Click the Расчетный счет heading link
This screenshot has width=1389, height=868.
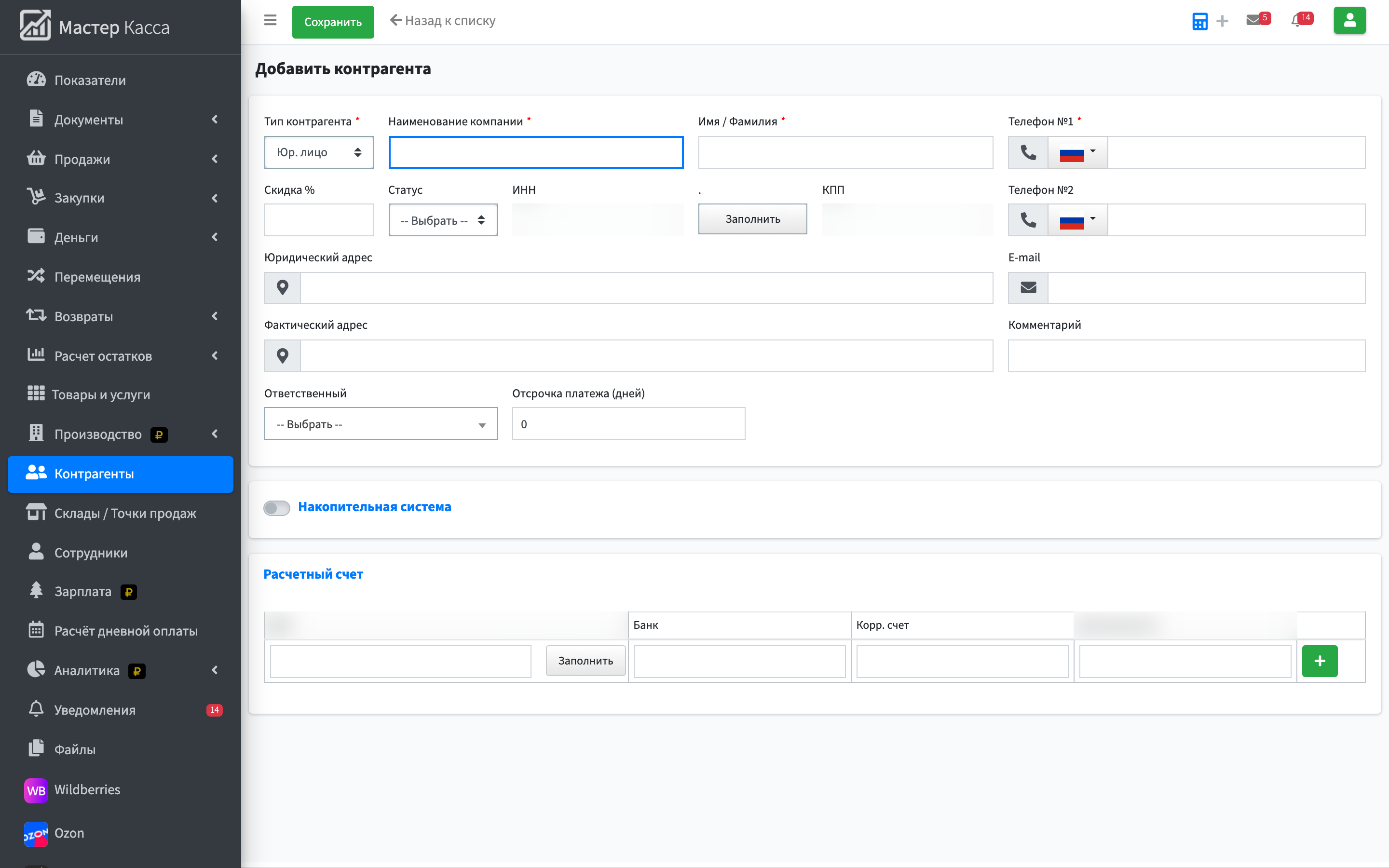[x=313, y=574]
